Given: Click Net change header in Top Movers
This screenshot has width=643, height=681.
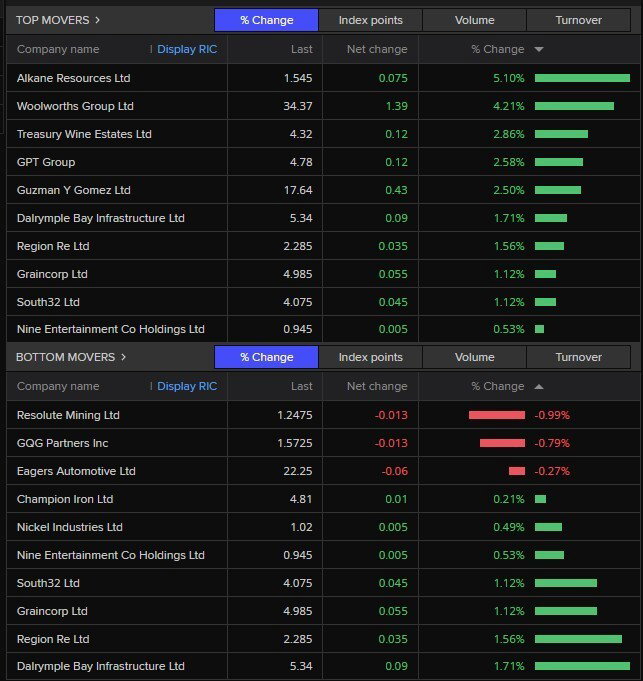Looking at the screenshot, I should click(x=377, y=50).
